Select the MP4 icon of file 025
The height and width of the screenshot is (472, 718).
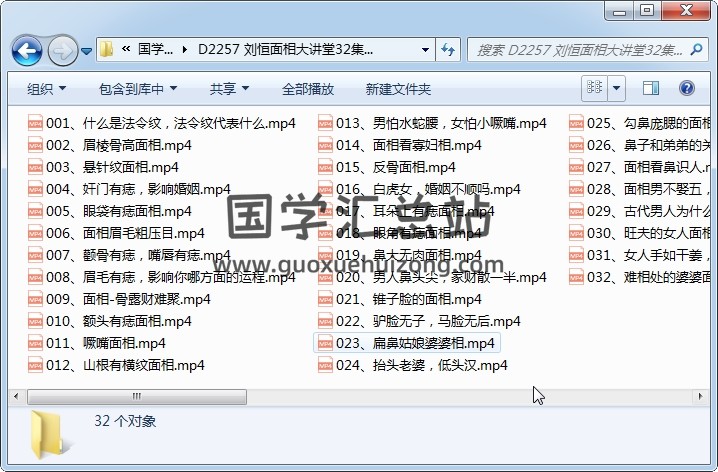[x=576, y=123]
